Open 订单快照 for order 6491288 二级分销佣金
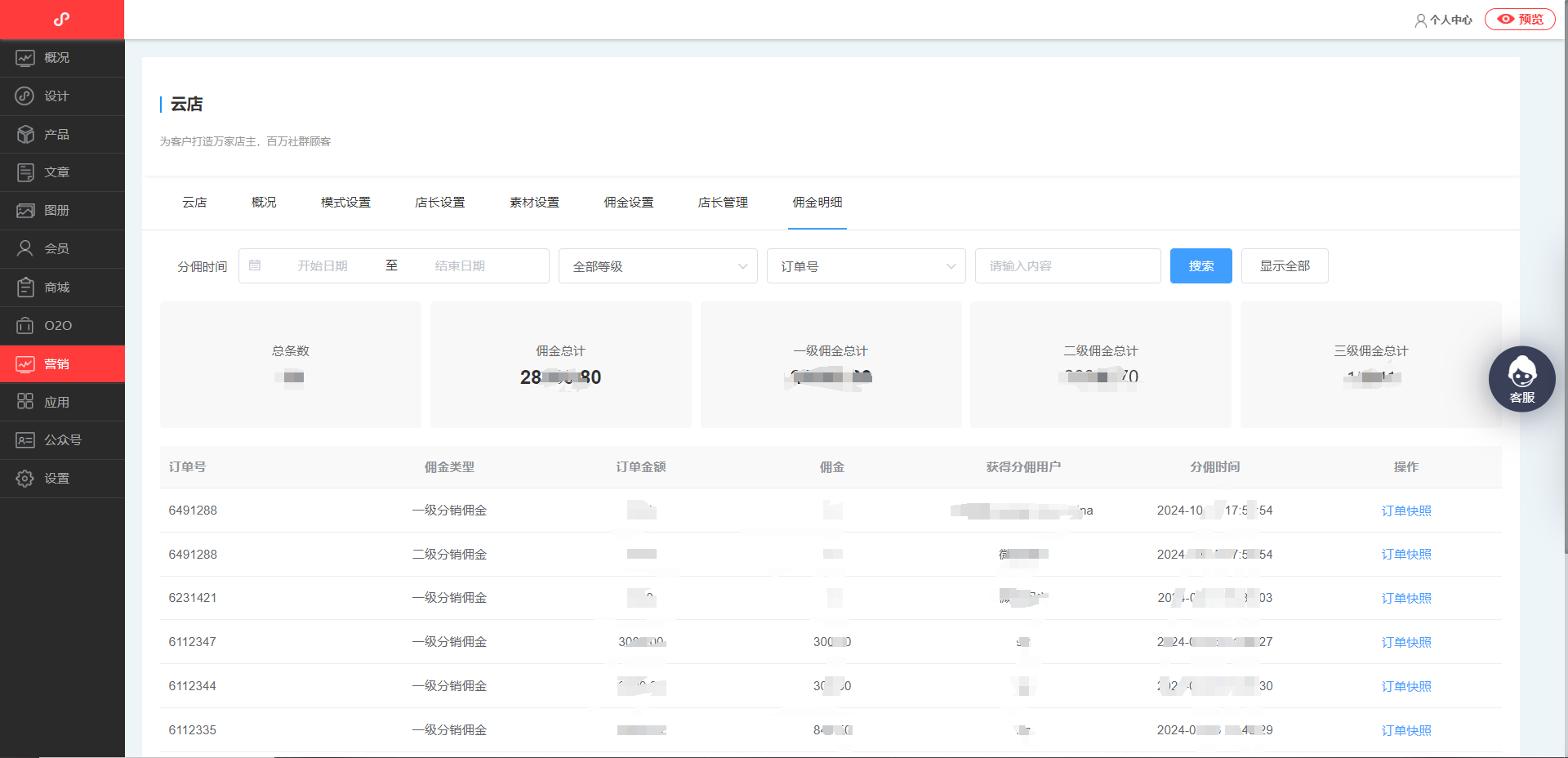This screenshot has width=1568, height=758. [x=1406, y=555]
